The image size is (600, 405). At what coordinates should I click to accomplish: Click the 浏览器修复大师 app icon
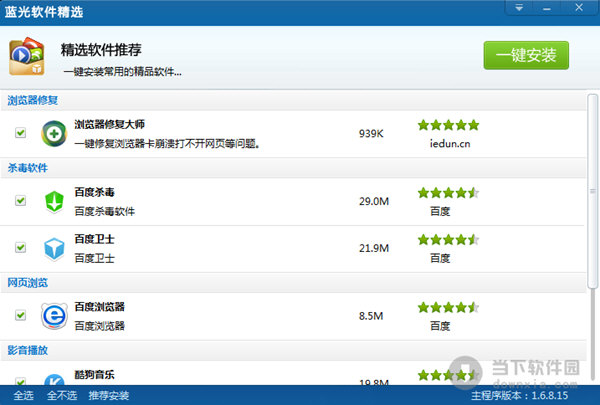point(54,134)
